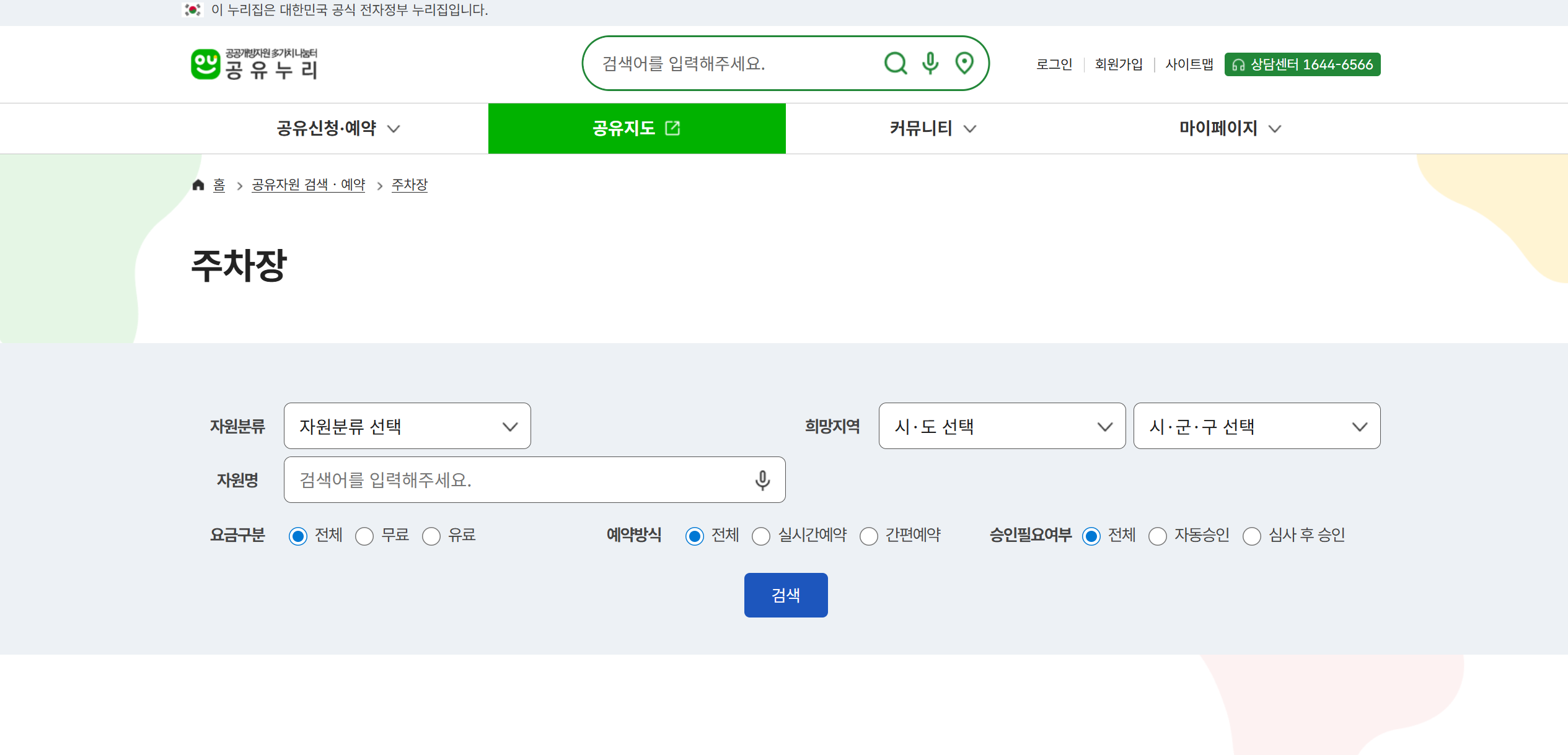Click the headset icon on 상담센터 1644-6566
Image resolution: width=1568 pixels, height=755 pixels.
point(1238,64)
